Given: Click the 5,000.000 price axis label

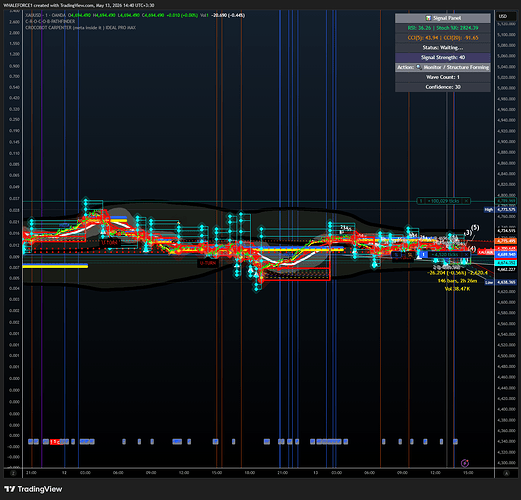Looking at the screenshot, I should [506, 88].
